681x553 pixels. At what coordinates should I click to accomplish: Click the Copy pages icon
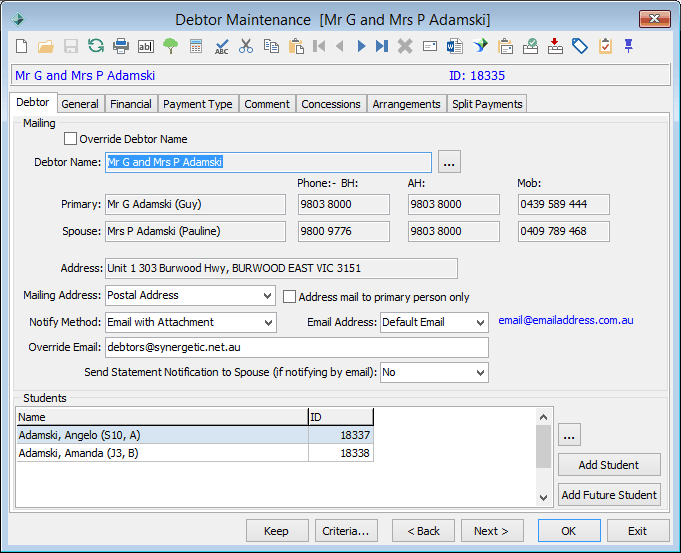[271, 46]
